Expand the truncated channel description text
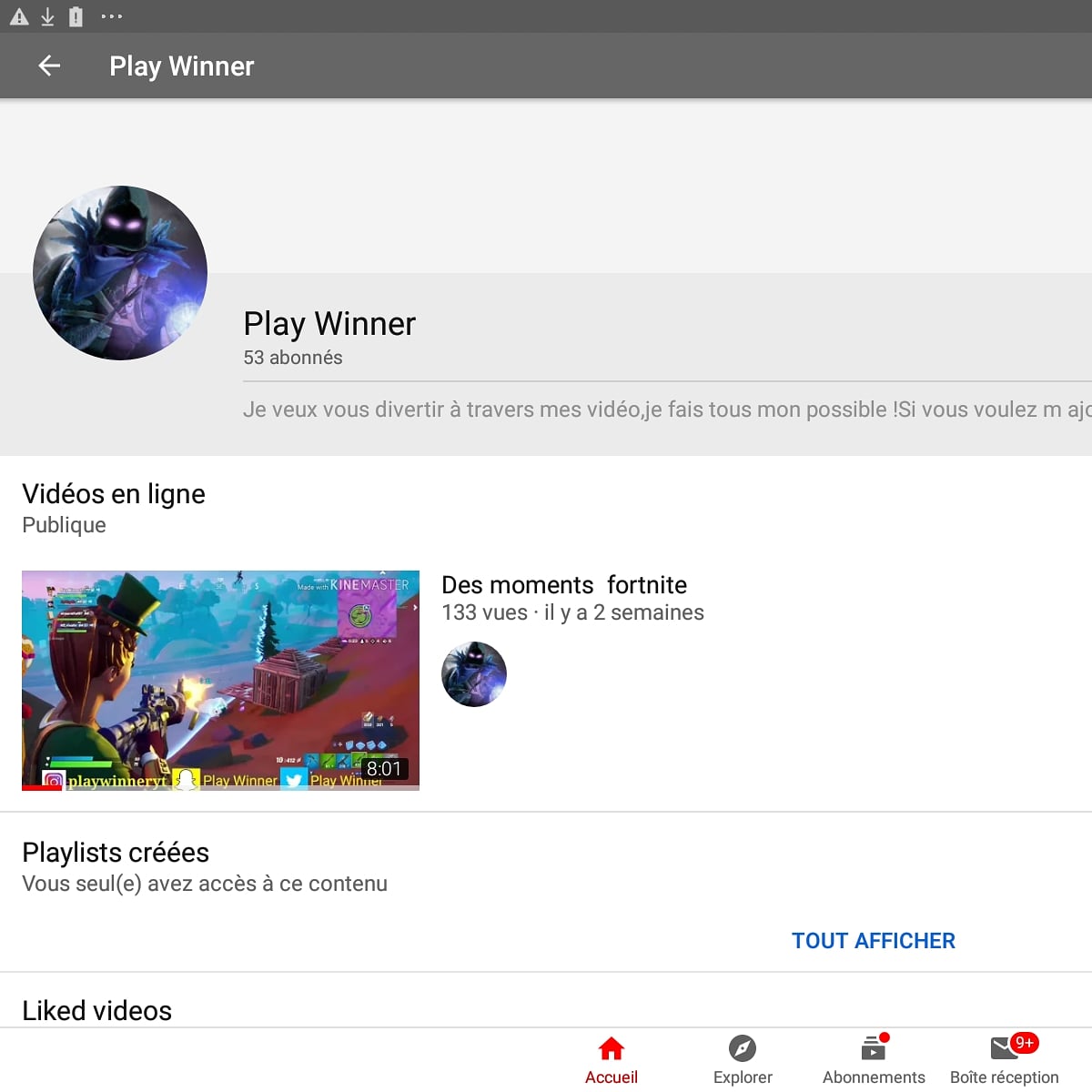1092x1092 pixels. [637, 409]
